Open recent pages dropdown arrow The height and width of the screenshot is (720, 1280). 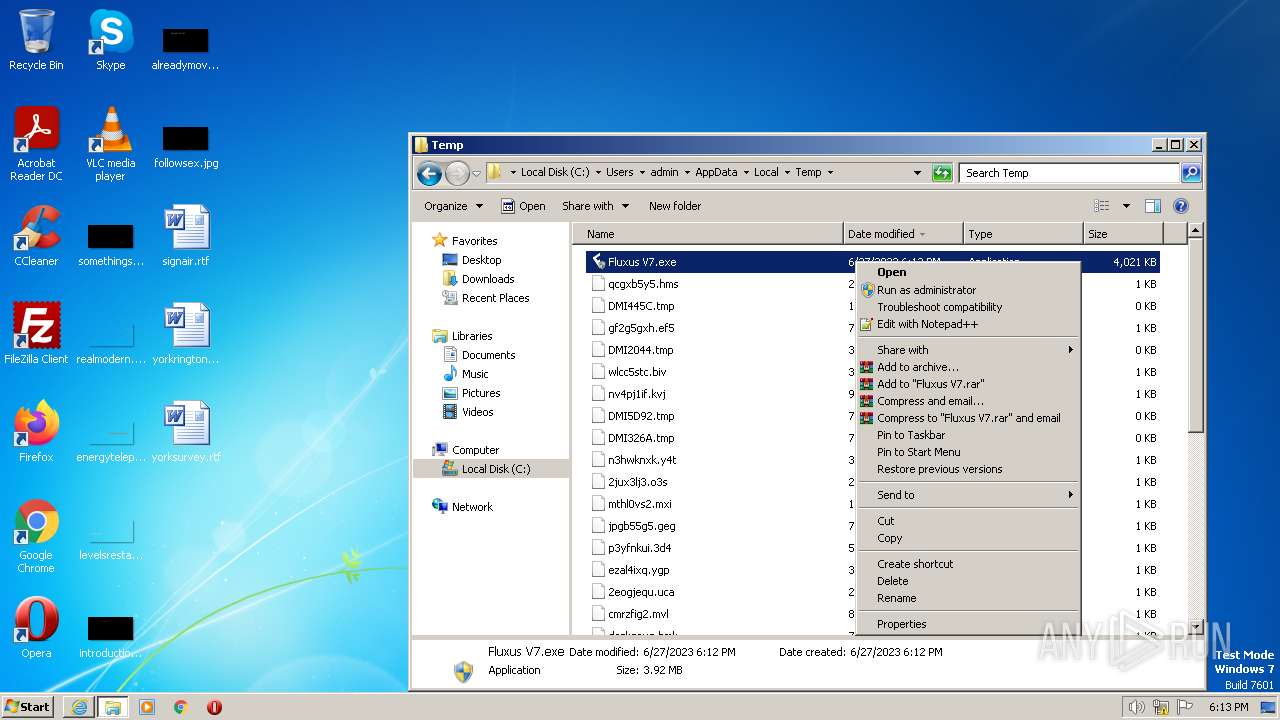476,173
